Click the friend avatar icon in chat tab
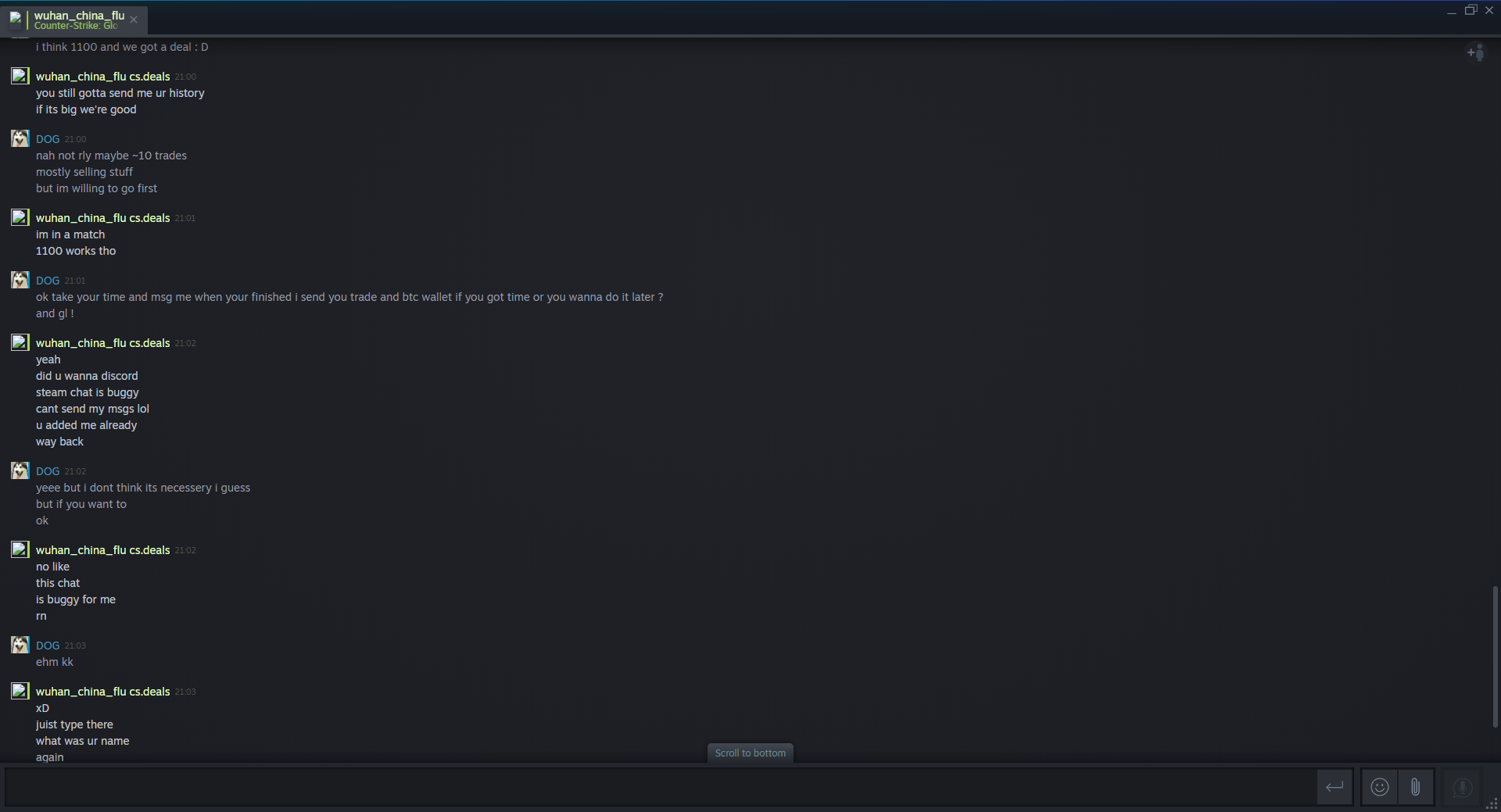 [x=16, y=19]
